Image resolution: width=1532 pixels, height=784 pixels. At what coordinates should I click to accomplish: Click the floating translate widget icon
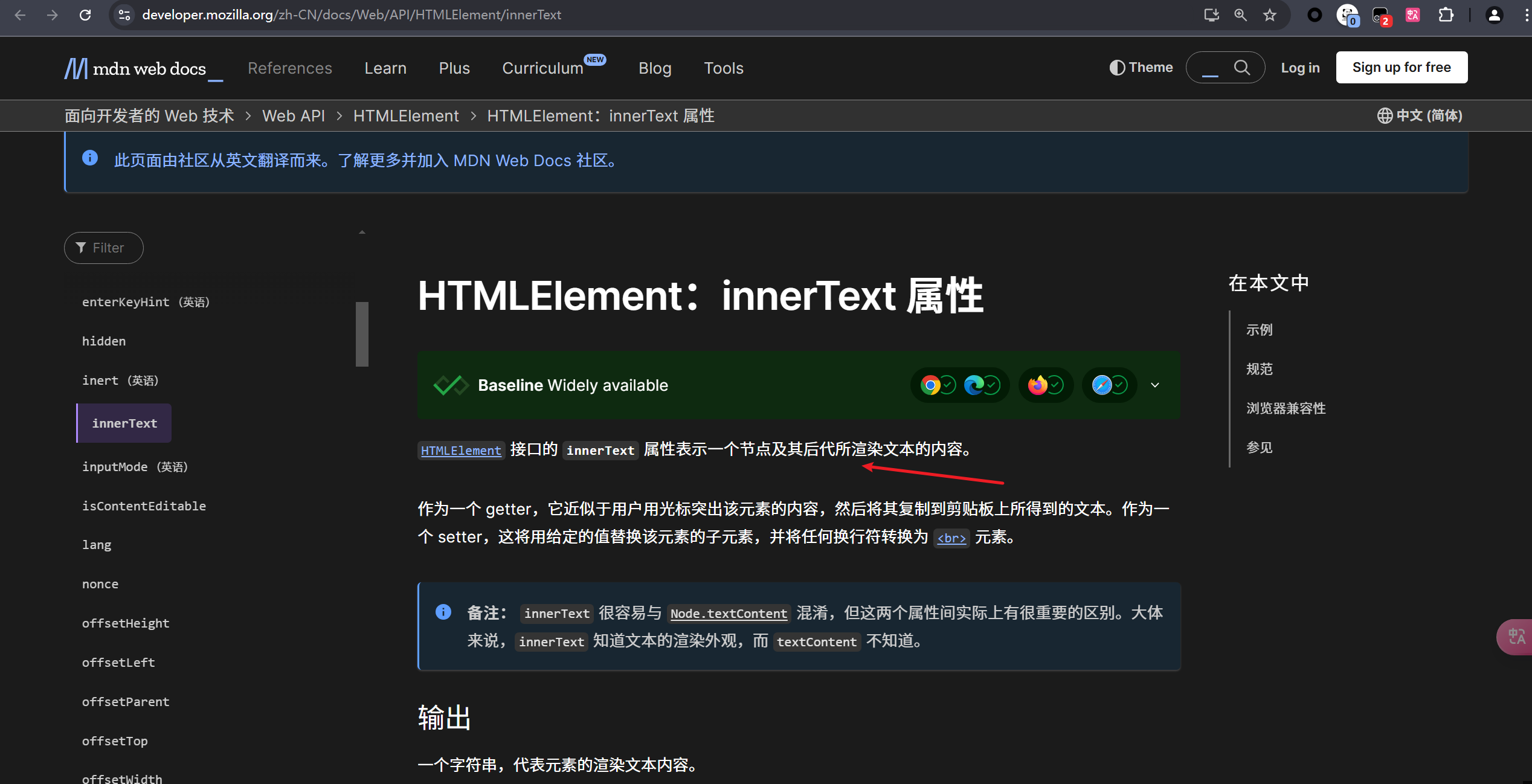click(1516, 637)
